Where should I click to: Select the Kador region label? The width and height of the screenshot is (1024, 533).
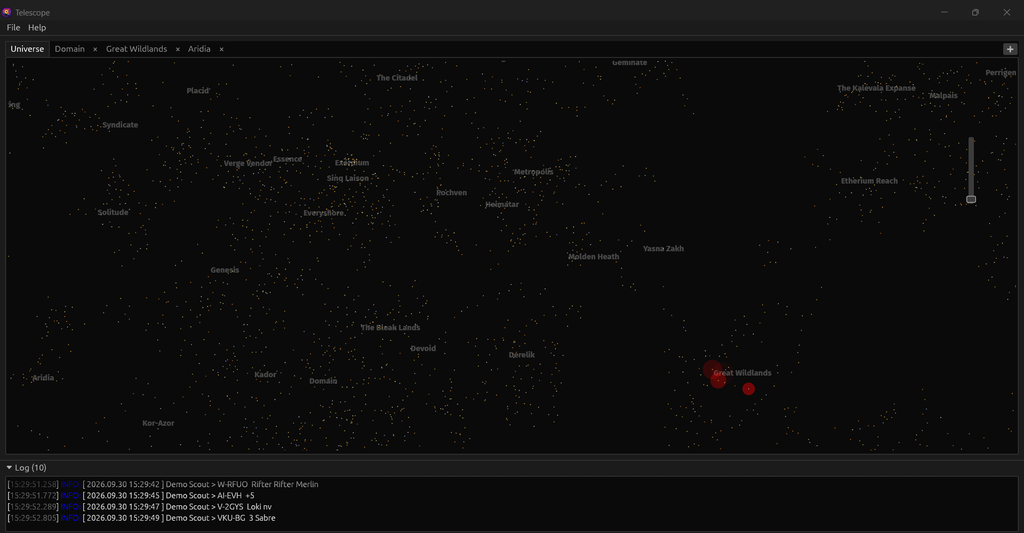tap(265, 374)
